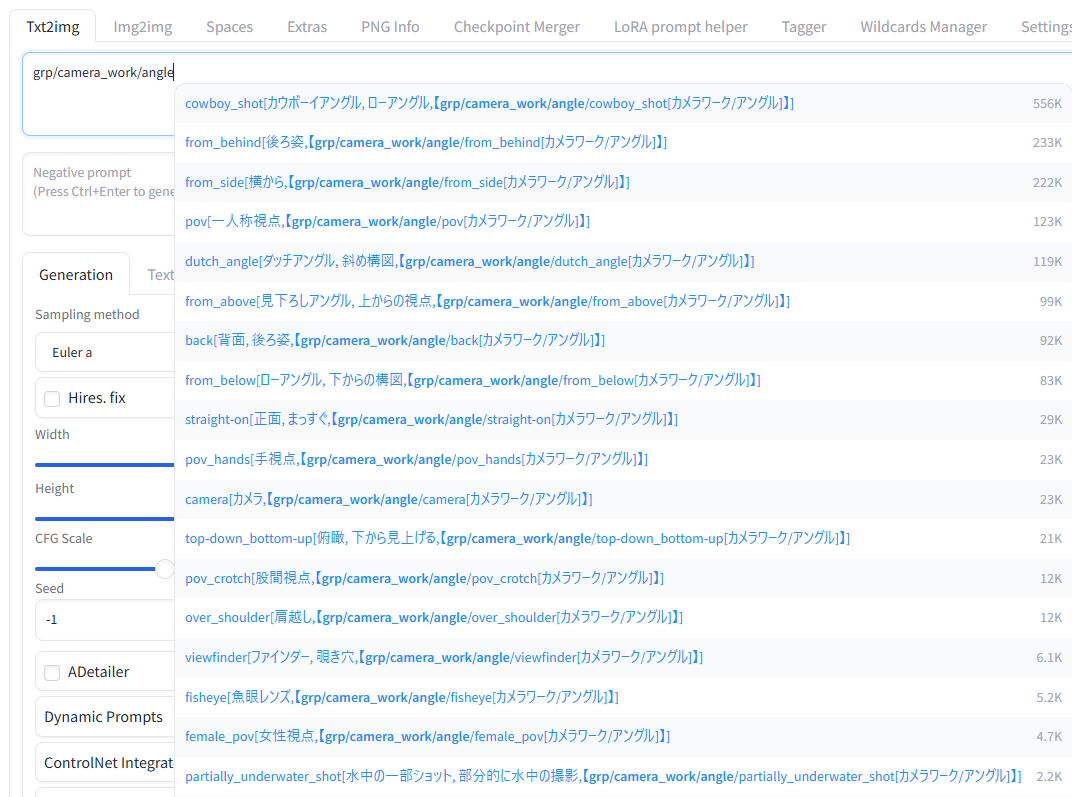The image size is (1072, 797).
Task: Go to the Wildcards Manager tab
Action: [x=923, y=27]
